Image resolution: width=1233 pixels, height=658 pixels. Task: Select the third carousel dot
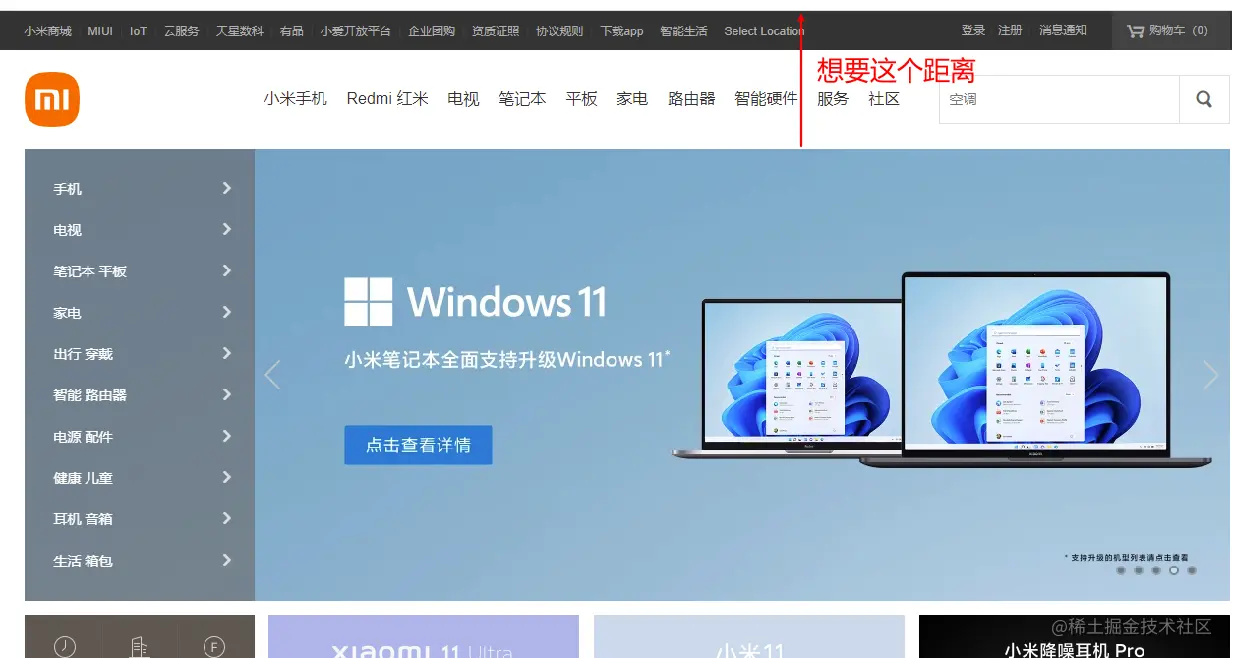[x=1157, y=570]
